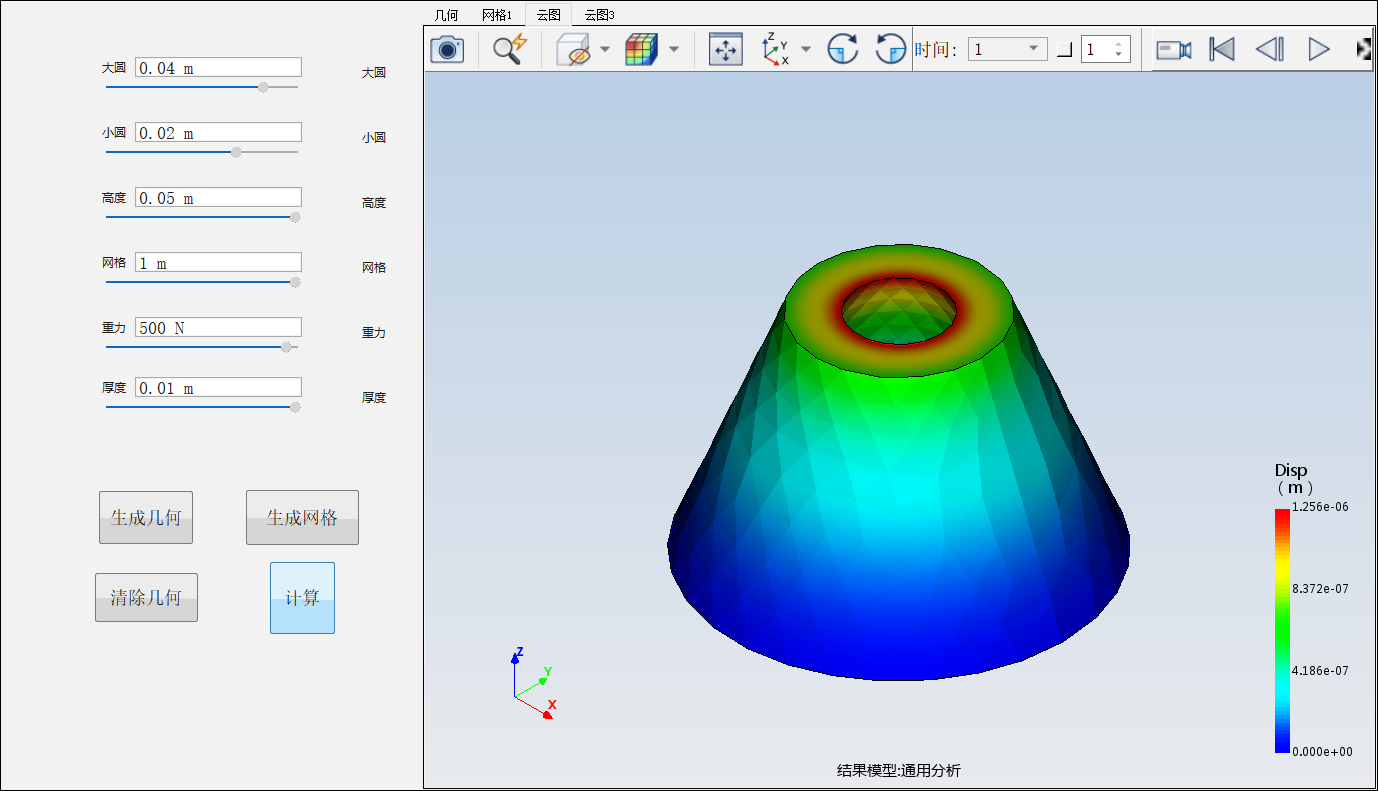
Task: Click the 重力 input field 500 N
Action: coord(218,327)
